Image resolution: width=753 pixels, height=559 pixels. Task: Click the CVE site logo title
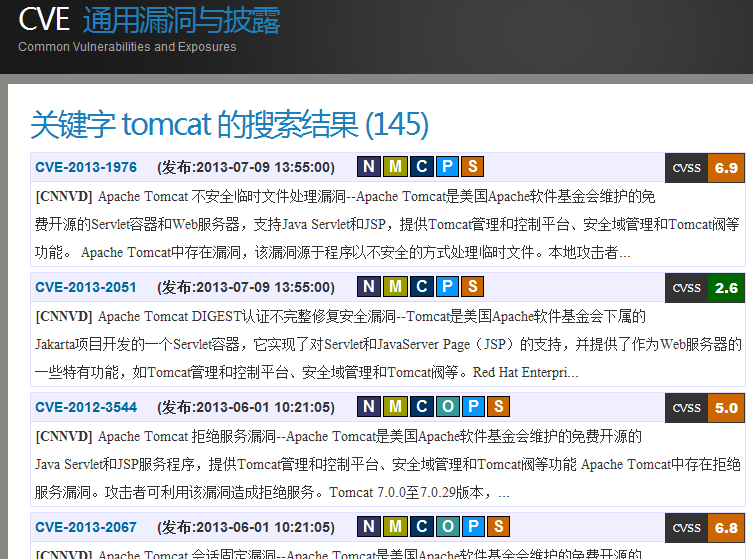pos(149,20)
